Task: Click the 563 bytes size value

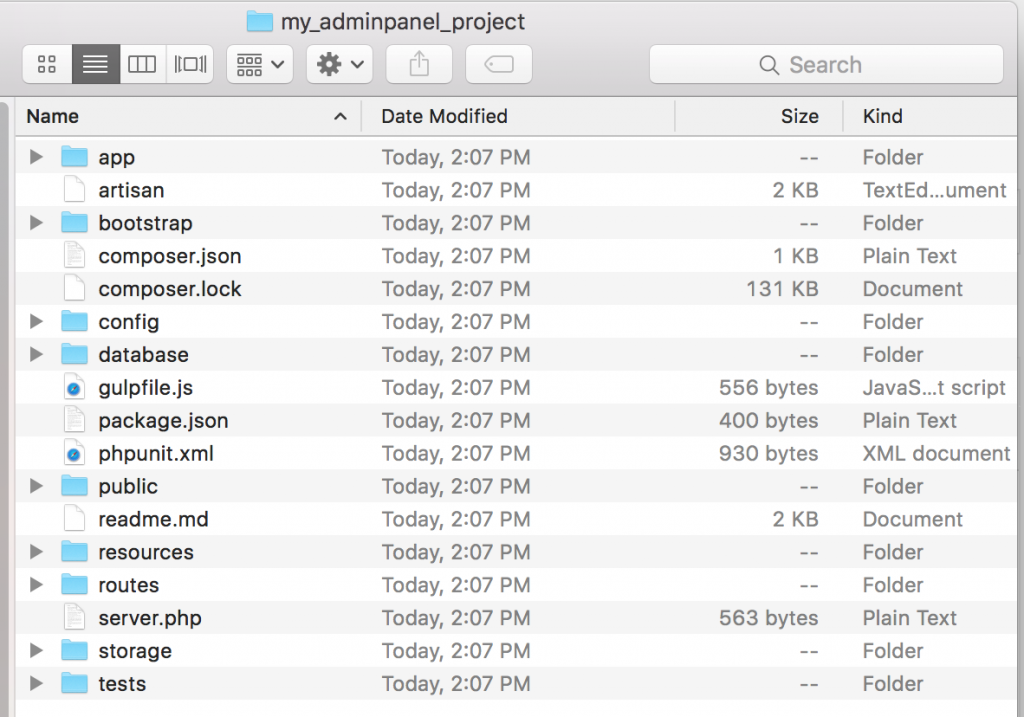Action: (x=769, y=618)
